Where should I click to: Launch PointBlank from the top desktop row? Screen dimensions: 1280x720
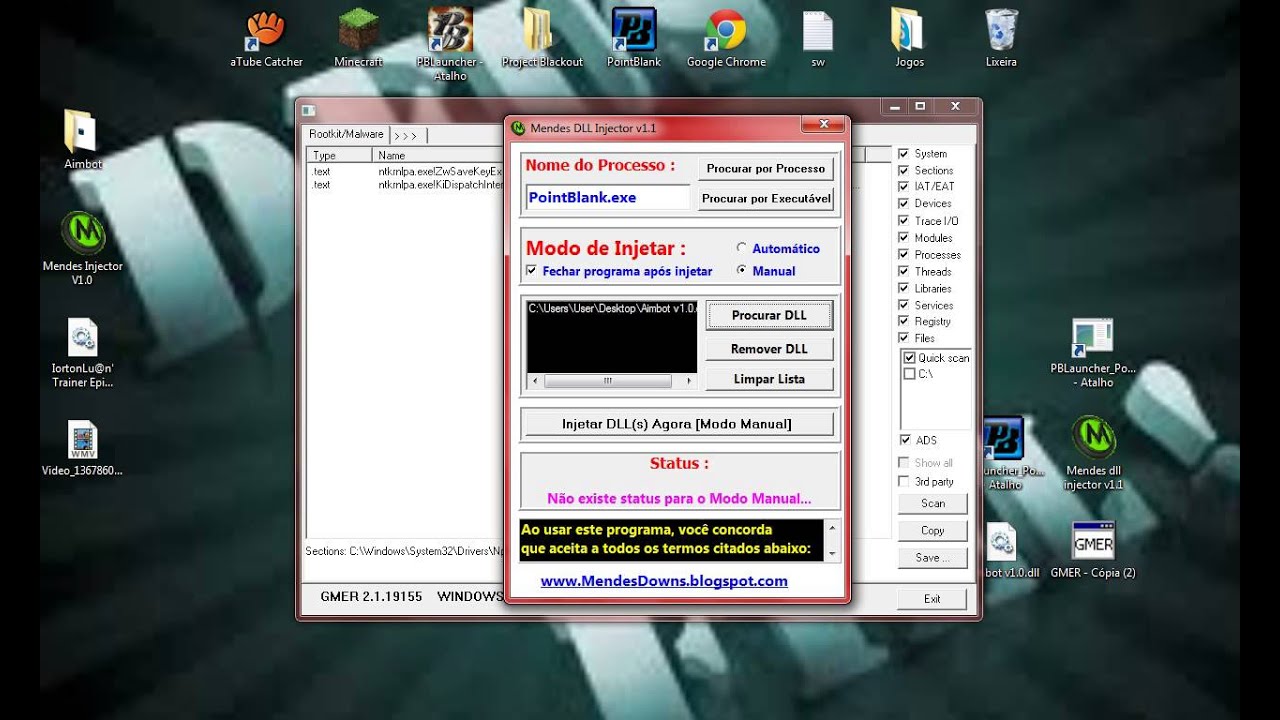(x=634, y=38)
